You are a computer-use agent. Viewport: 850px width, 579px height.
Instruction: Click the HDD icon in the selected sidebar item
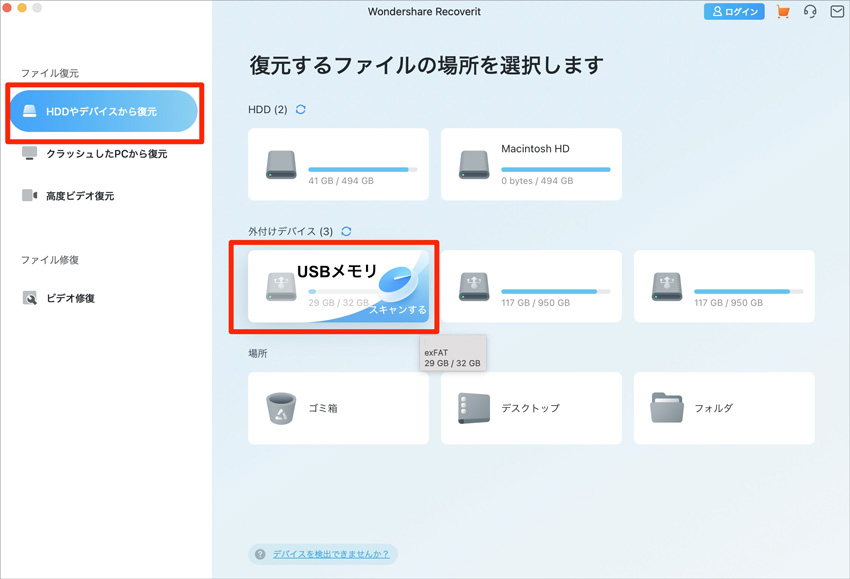29,111
